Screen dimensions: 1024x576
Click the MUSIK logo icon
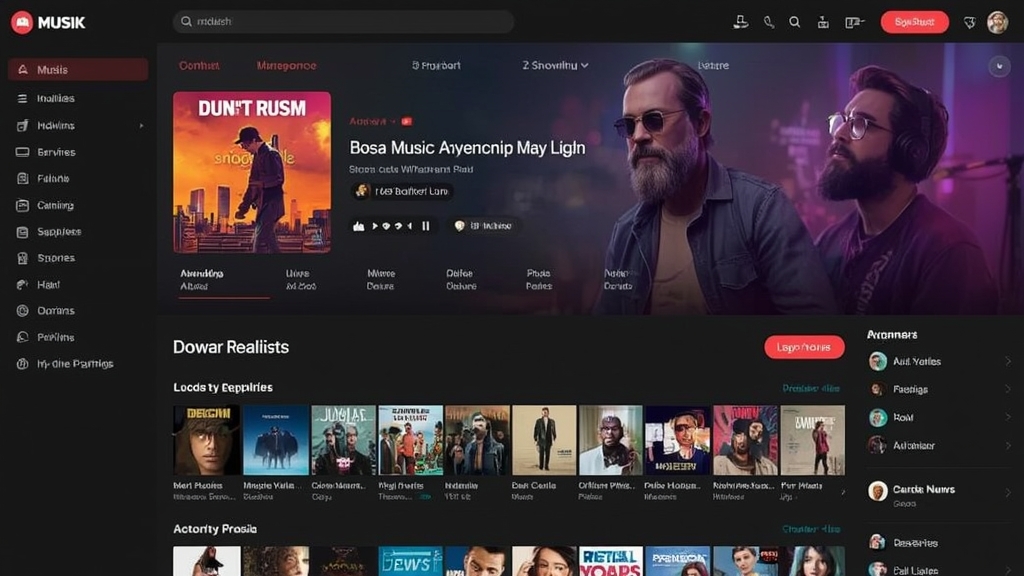[x=22, y=22]
